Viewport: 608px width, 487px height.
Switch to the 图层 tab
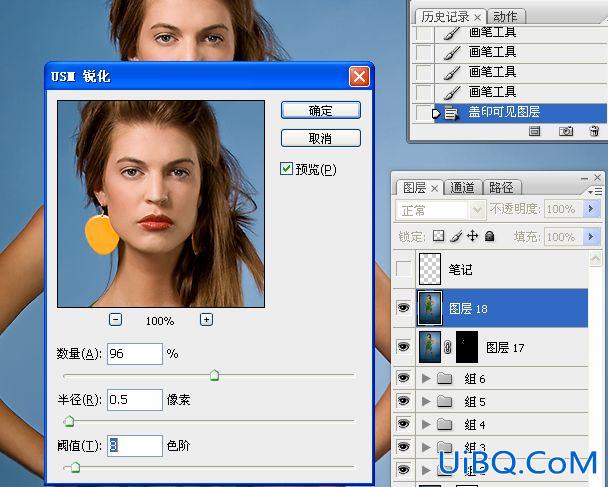pos(415,188)
